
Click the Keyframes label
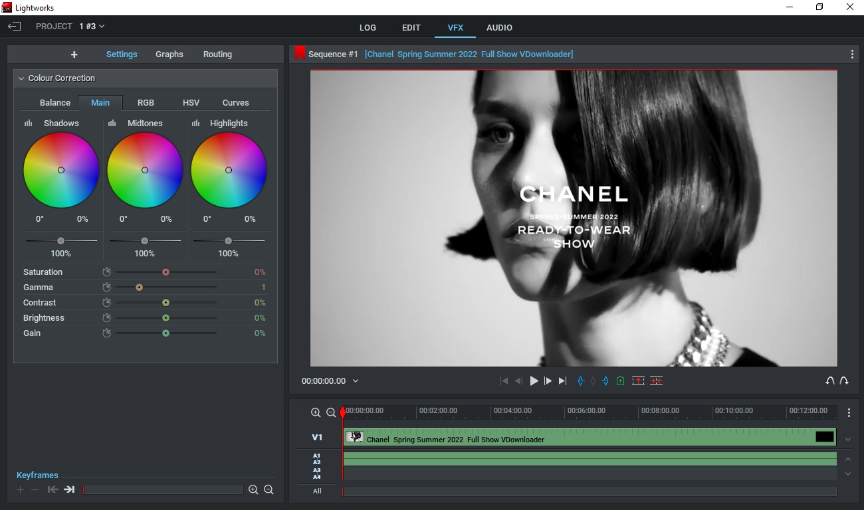point(37,475)
